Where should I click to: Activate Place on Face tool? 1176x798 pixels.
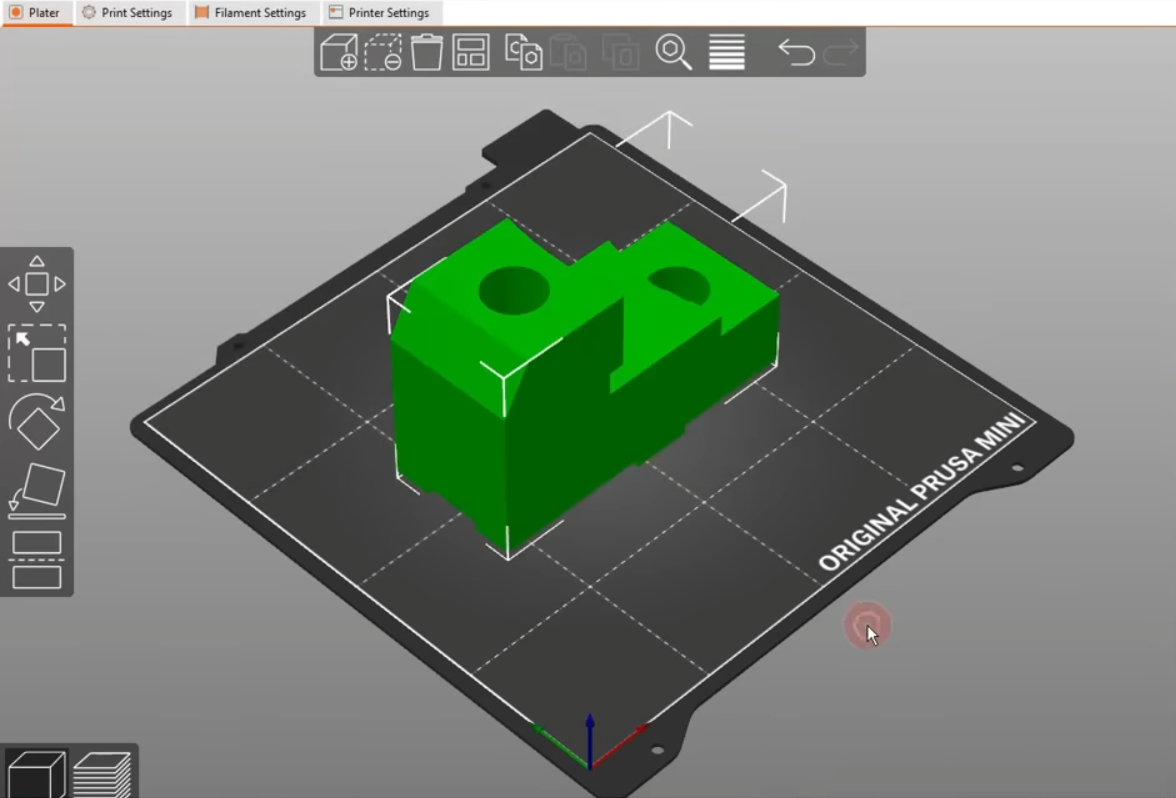click(x=37, y=491)
